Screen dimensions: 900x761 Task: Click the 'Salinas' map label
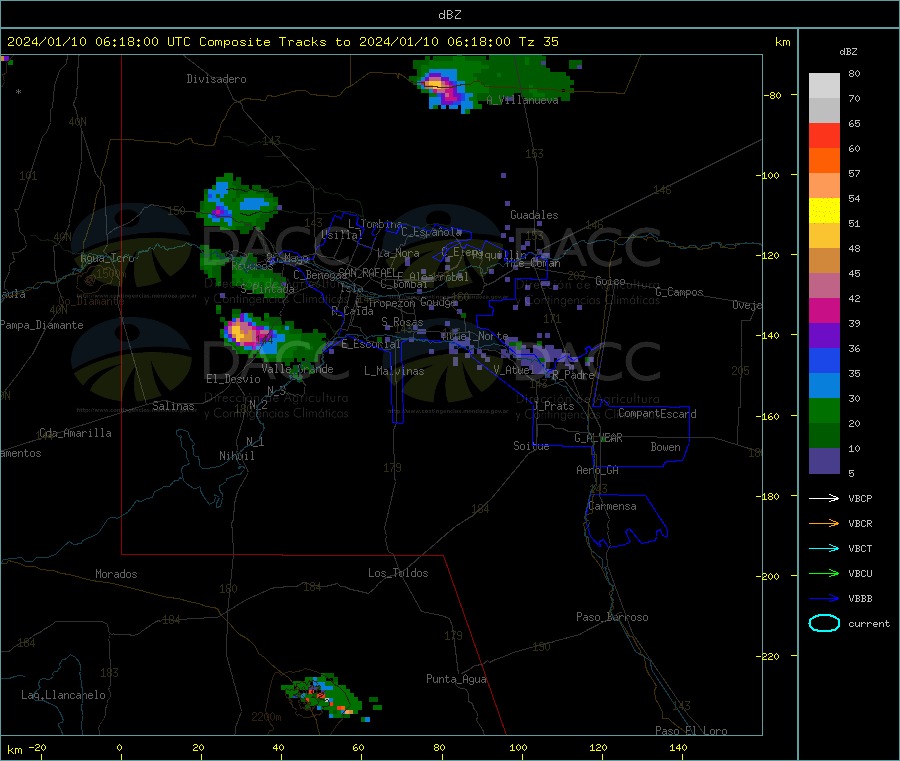pyautogui.click(x=173, y=406)
